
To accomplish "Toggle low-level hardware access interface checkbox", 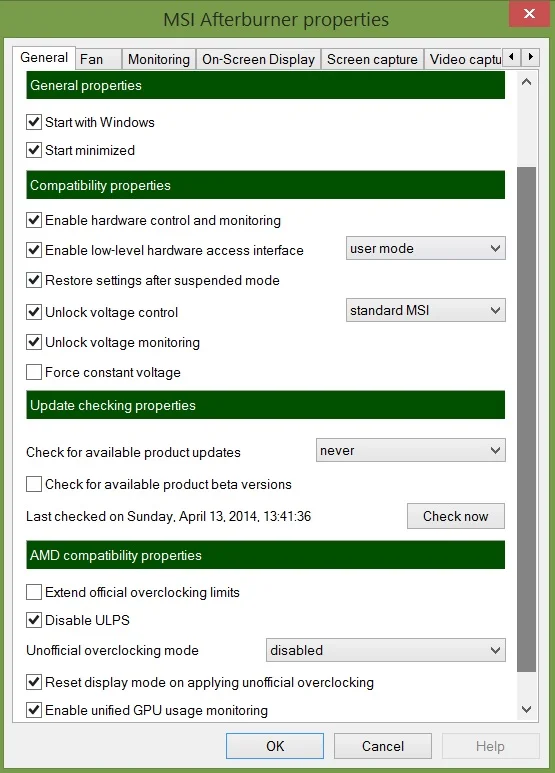I will click(x=34, y=250).
